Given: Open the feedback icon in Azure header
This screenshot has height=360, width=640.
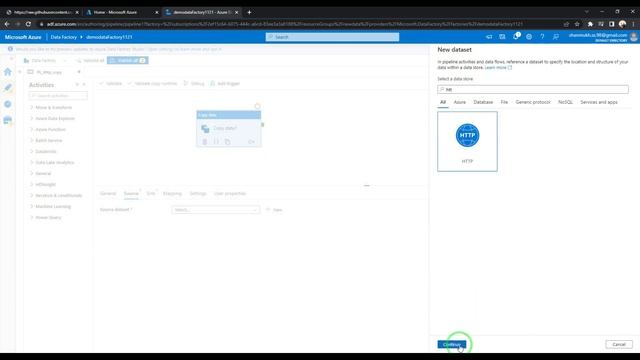Looking at the screenshot, I should (556, 37).
